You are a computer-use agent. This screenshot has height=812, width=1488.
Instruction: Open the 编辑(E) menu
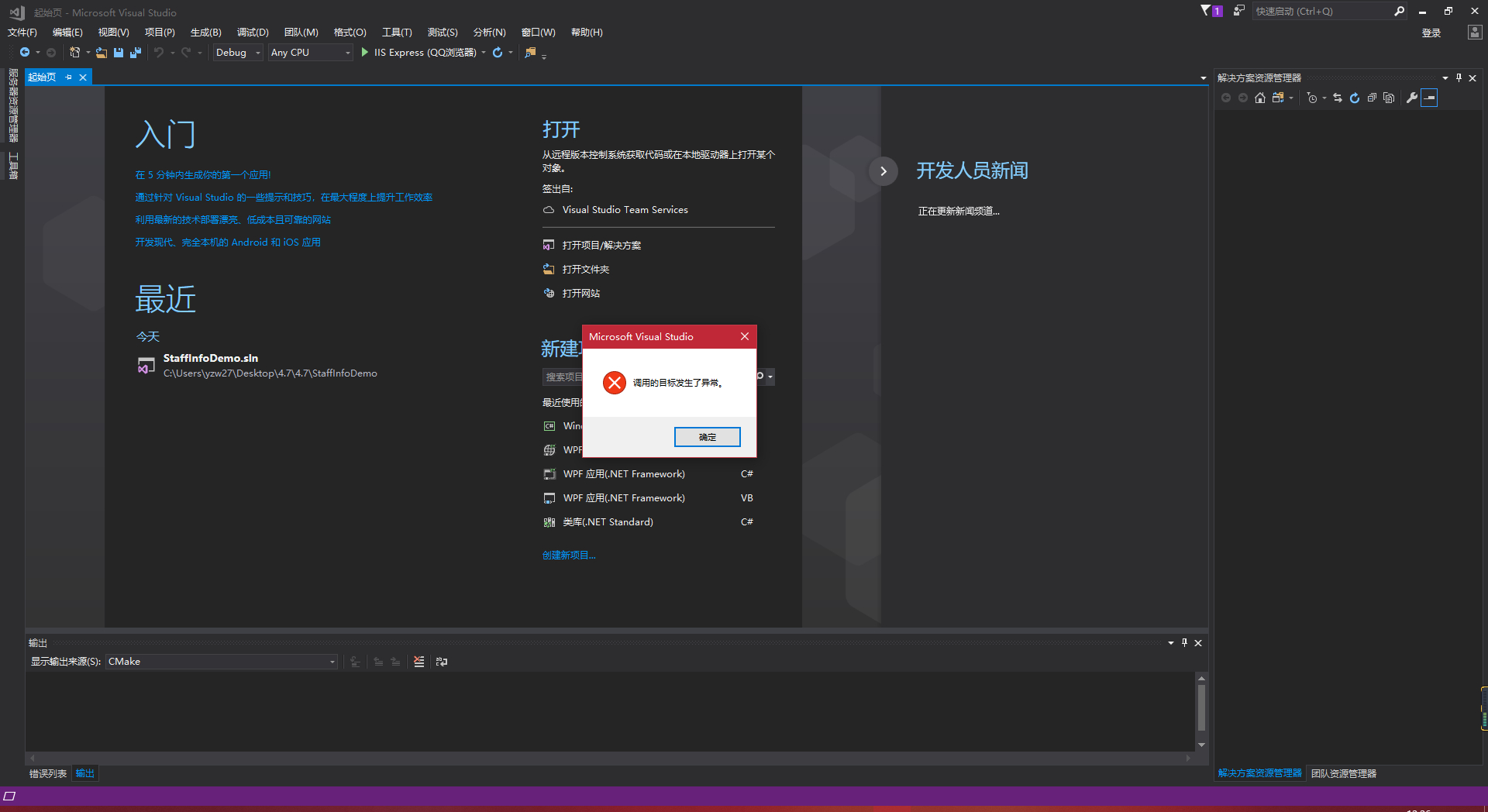pyautogui.click(x=67, y=32)
